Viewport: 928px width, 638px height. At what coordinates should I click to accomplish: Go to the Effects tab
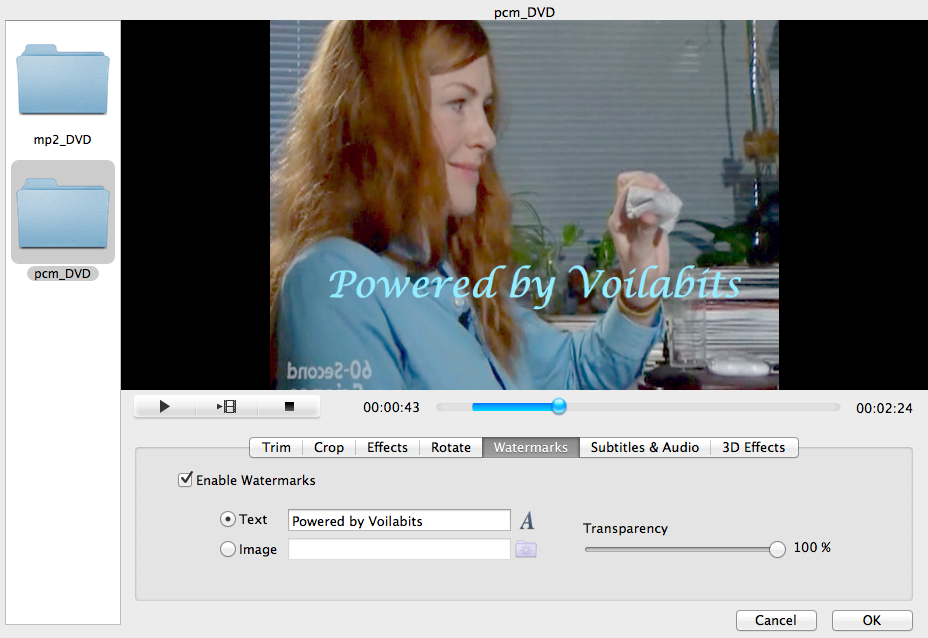(x=387, y=447)
